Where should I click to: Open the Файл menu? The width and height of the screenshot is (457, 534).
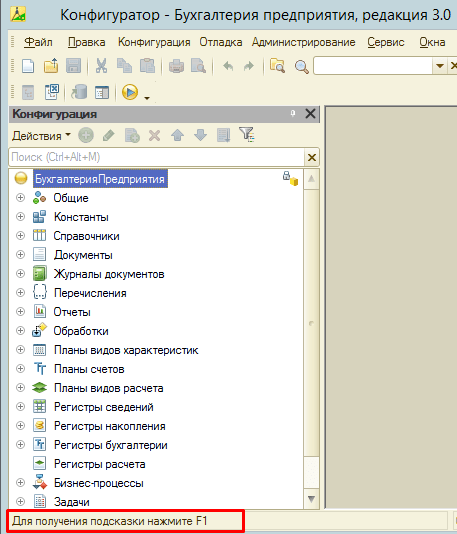(38, 42)
